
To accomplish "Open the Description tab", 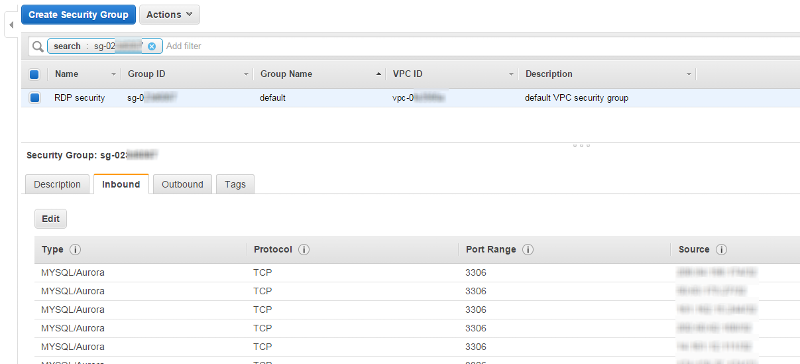I will point(57,185).
